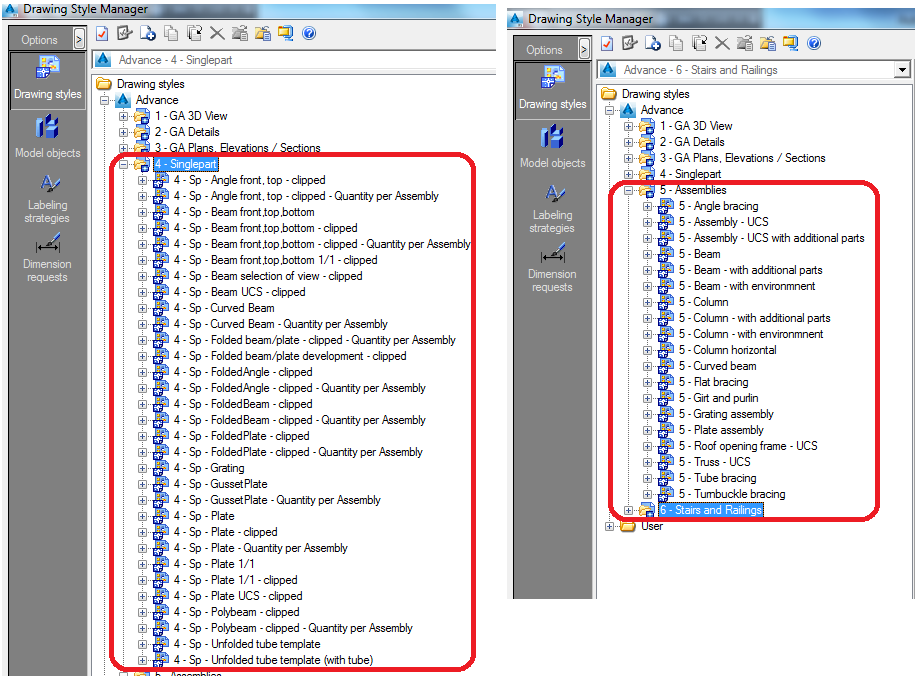Click the paste icon in left window toolbar
This screenshot has width=916, height=687.
click(193, 33)
